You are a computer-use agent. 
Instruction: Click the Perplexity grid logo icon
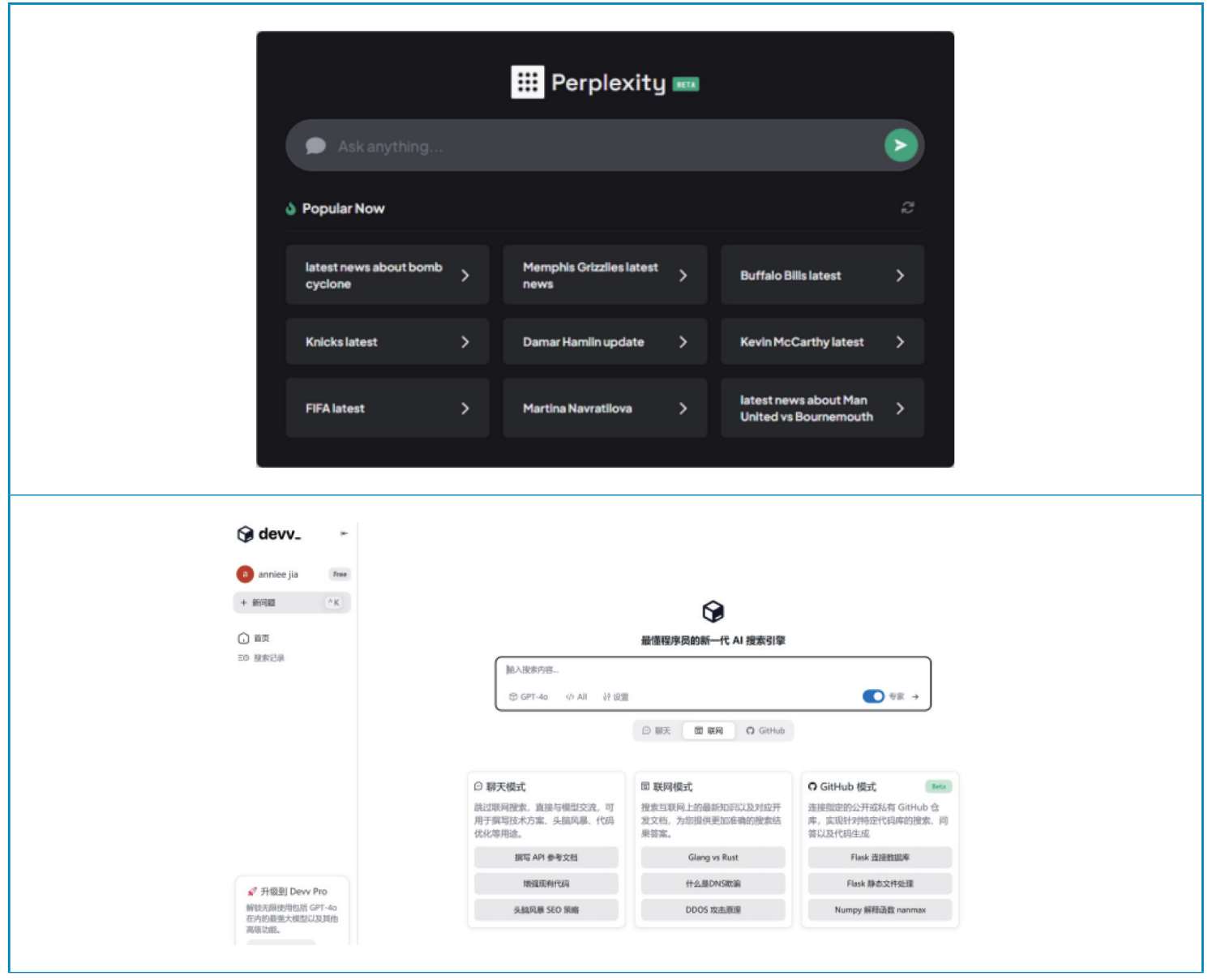click(528, 82)
